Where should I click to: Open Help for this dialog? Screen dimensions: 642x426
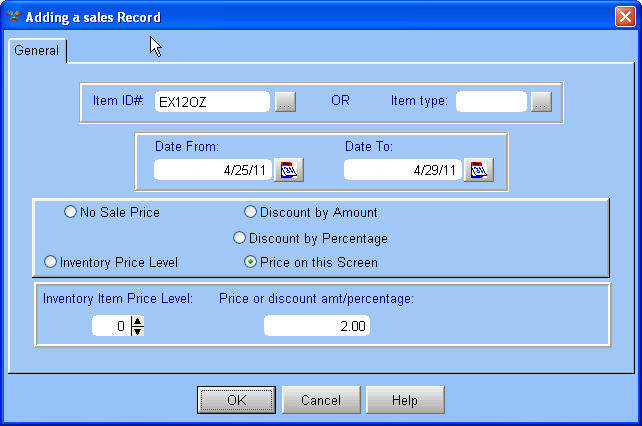[x=405, y=400]
